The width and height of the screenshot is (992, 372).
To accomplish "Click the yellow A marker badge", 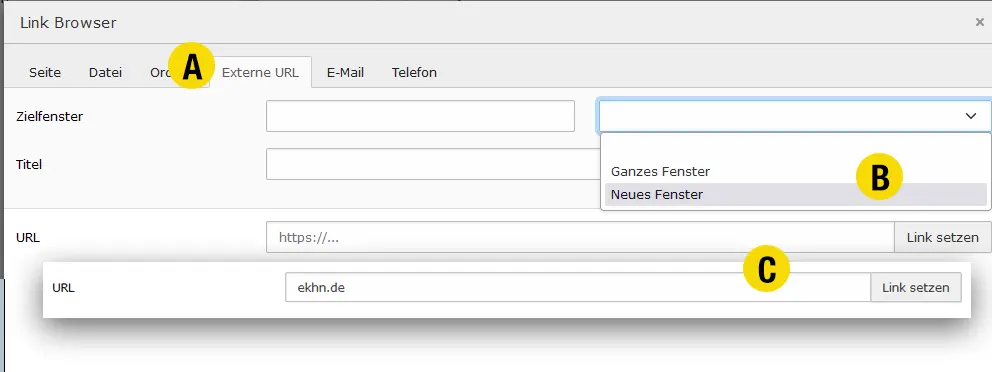I will point(192,66).
